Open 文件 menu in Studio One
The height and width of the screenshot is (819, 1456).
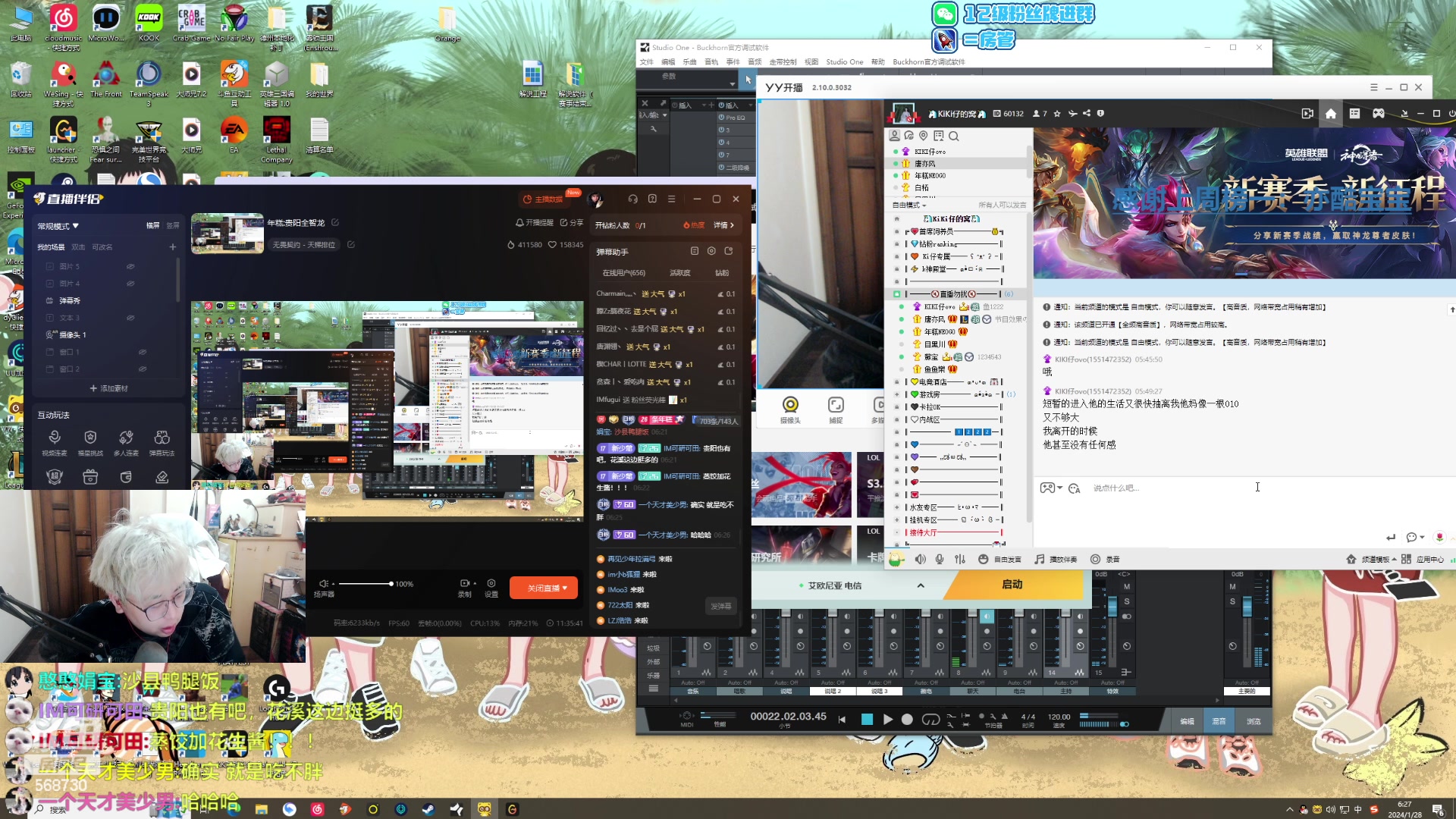click(x=646, y=62)
